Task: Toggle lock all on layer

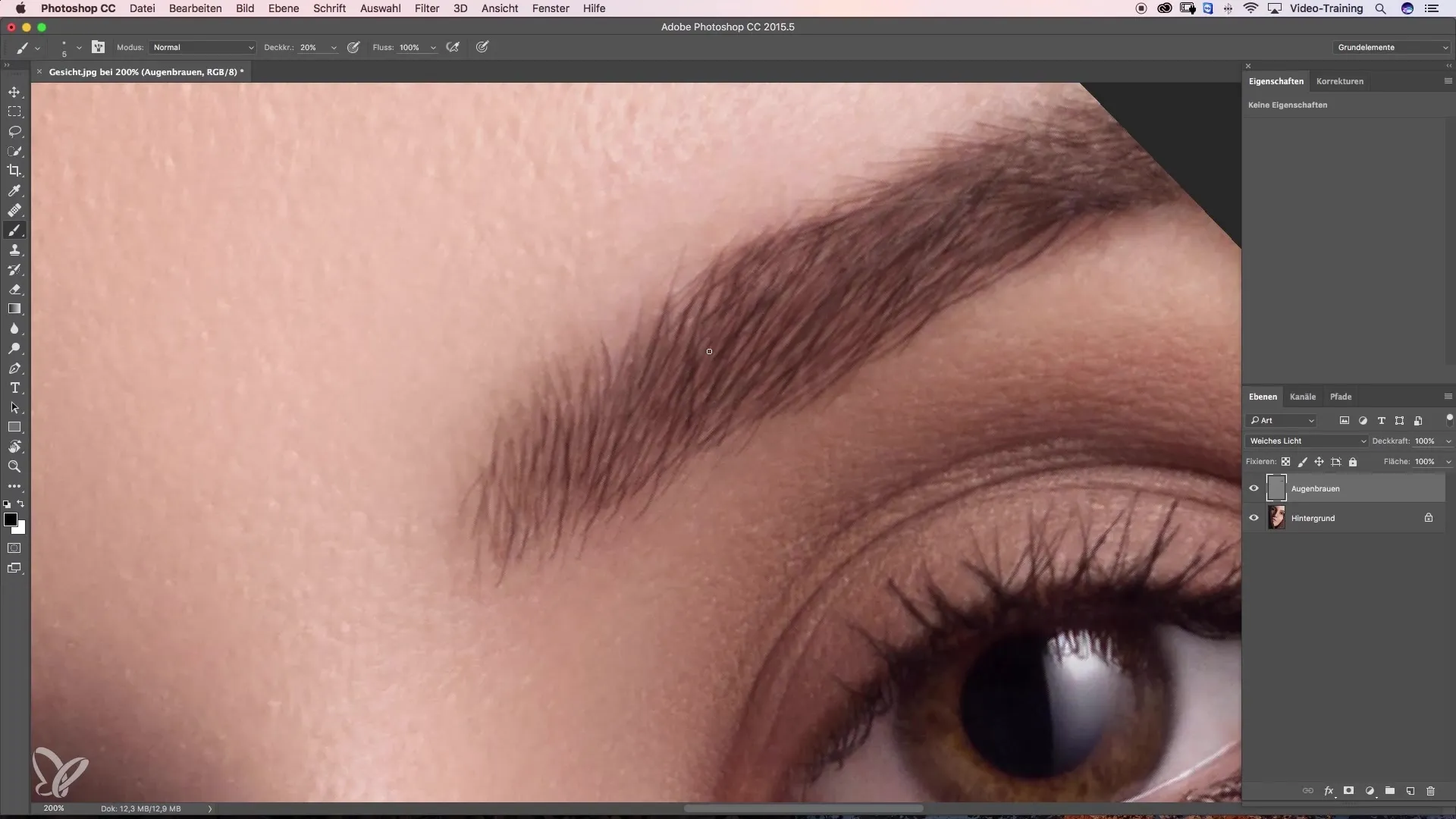Action: 1353,462
